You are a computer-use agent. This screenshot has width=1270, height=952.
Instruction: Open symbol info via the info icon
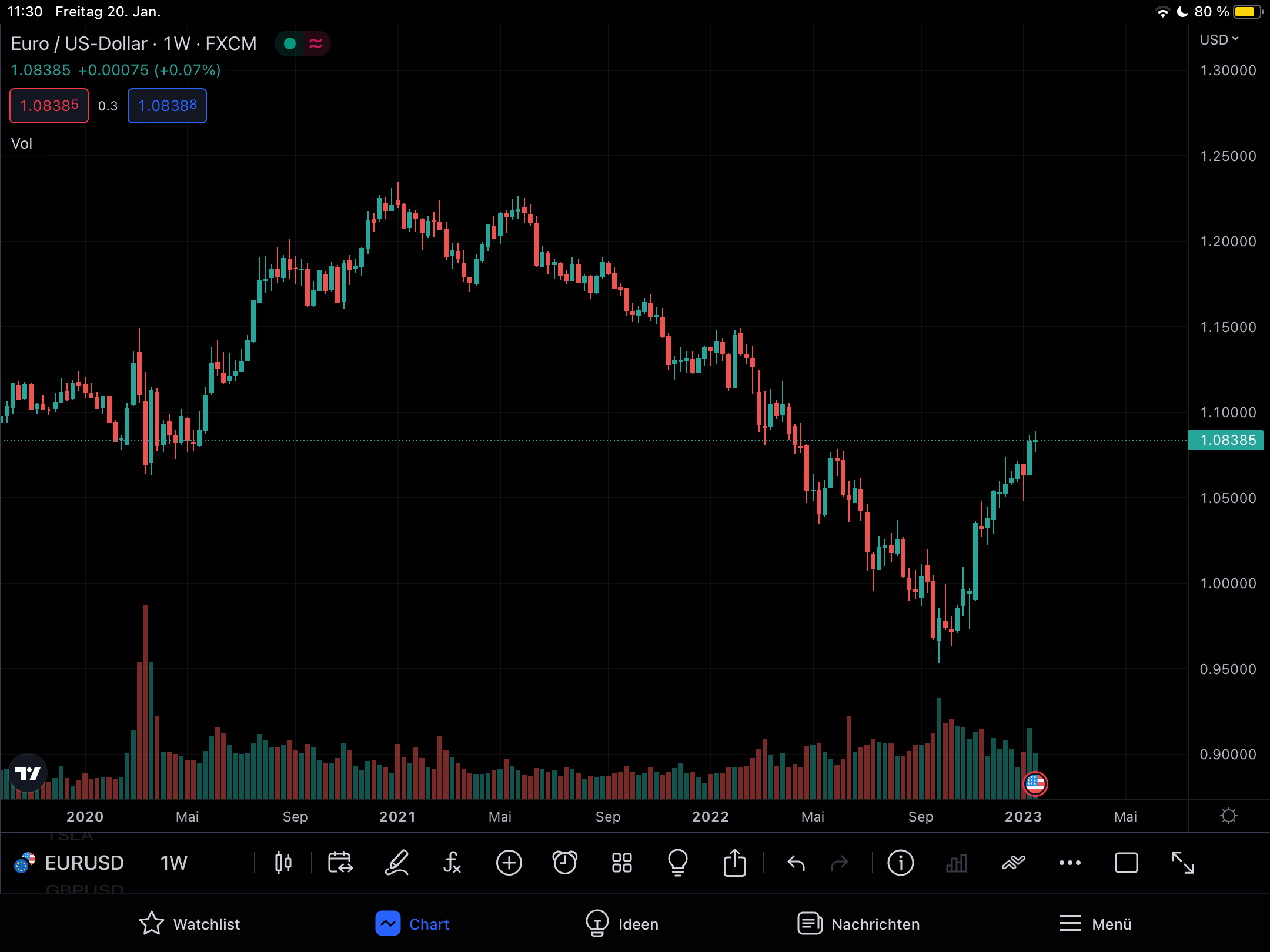tap(900, 863)
